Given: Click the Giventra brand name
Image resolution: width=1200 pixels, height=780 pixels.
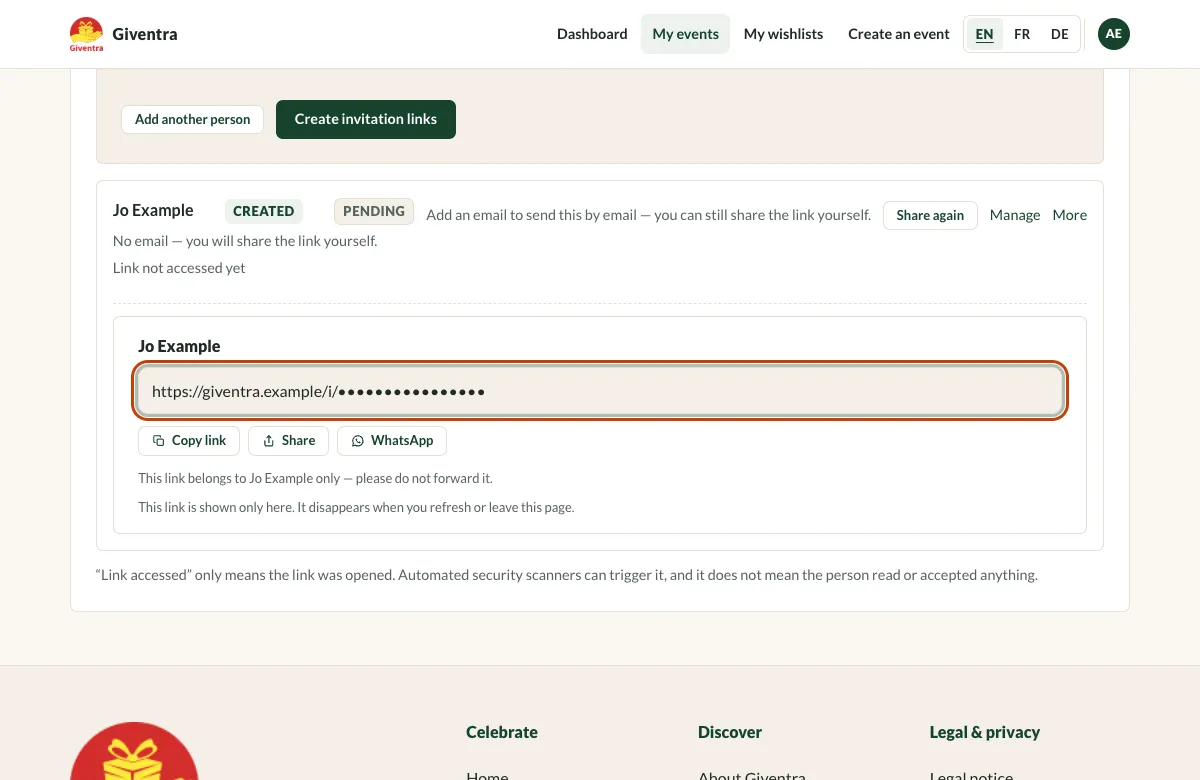Looking at the screenshot, I should [145, 34].
